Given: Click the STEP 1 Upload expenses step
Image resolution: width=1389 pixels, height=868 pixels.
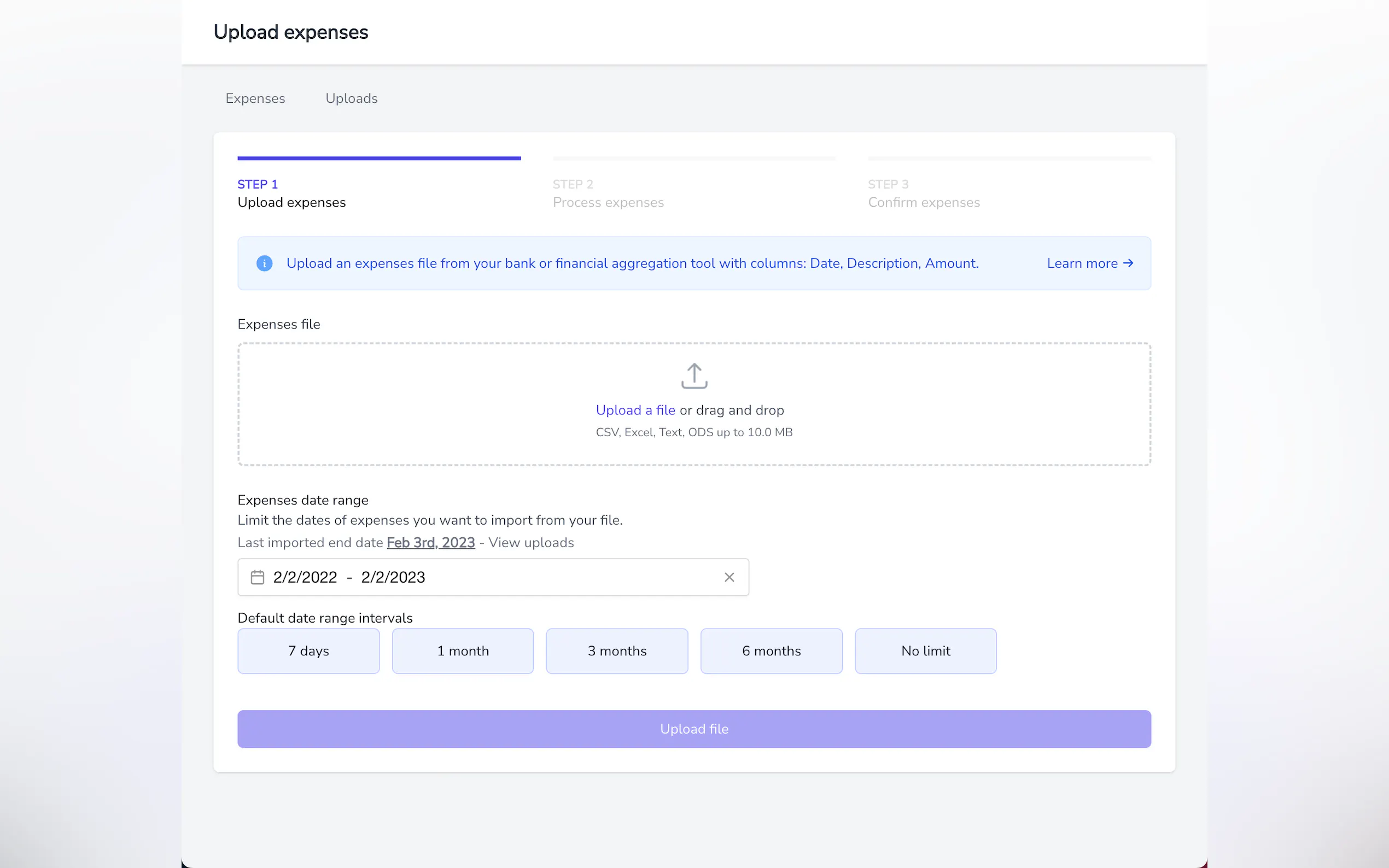Looking at the screenshot, I should tap(291, 193).
